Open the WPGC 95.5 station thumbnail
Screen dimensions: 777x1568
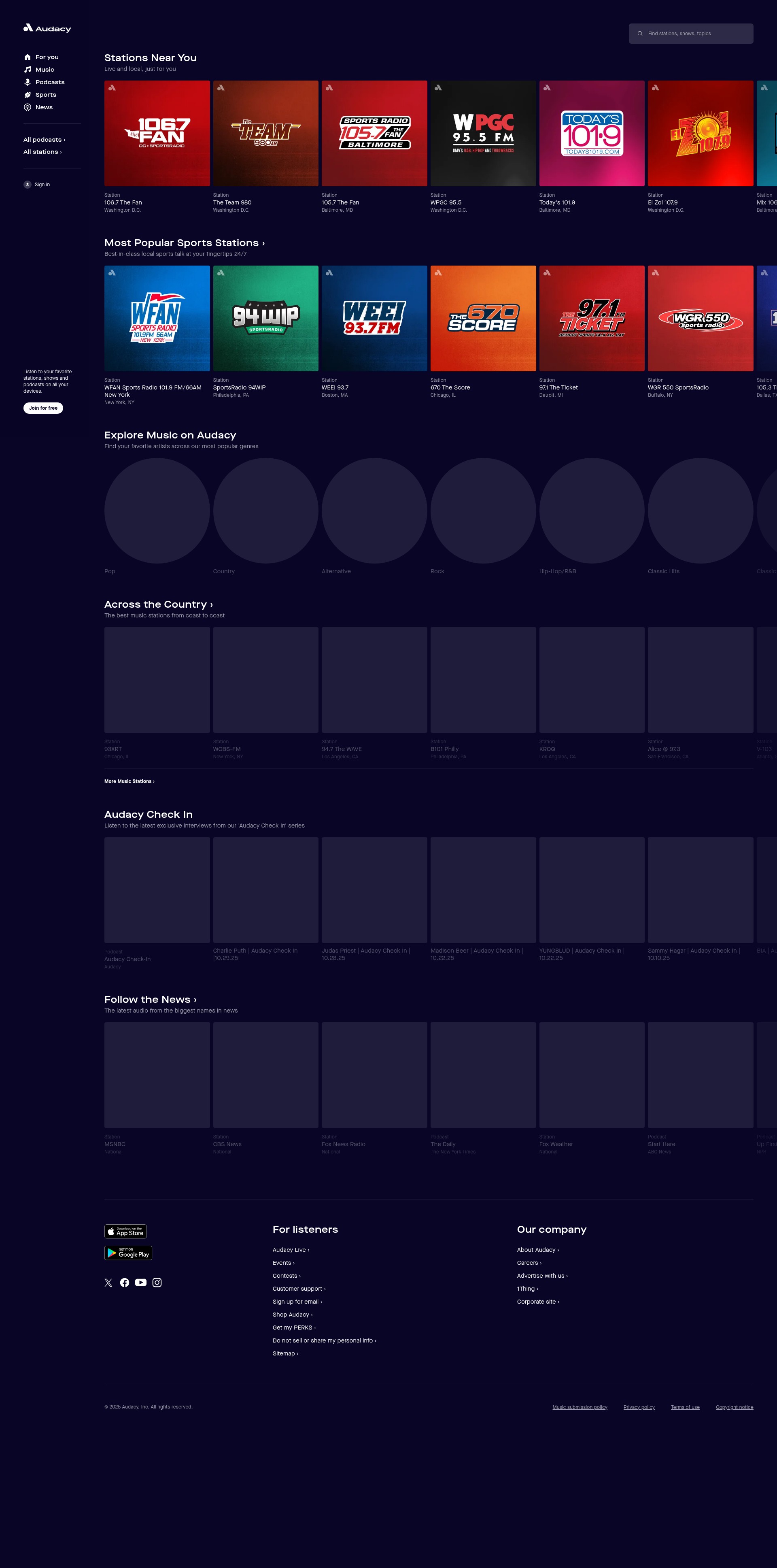coord(483,133)
